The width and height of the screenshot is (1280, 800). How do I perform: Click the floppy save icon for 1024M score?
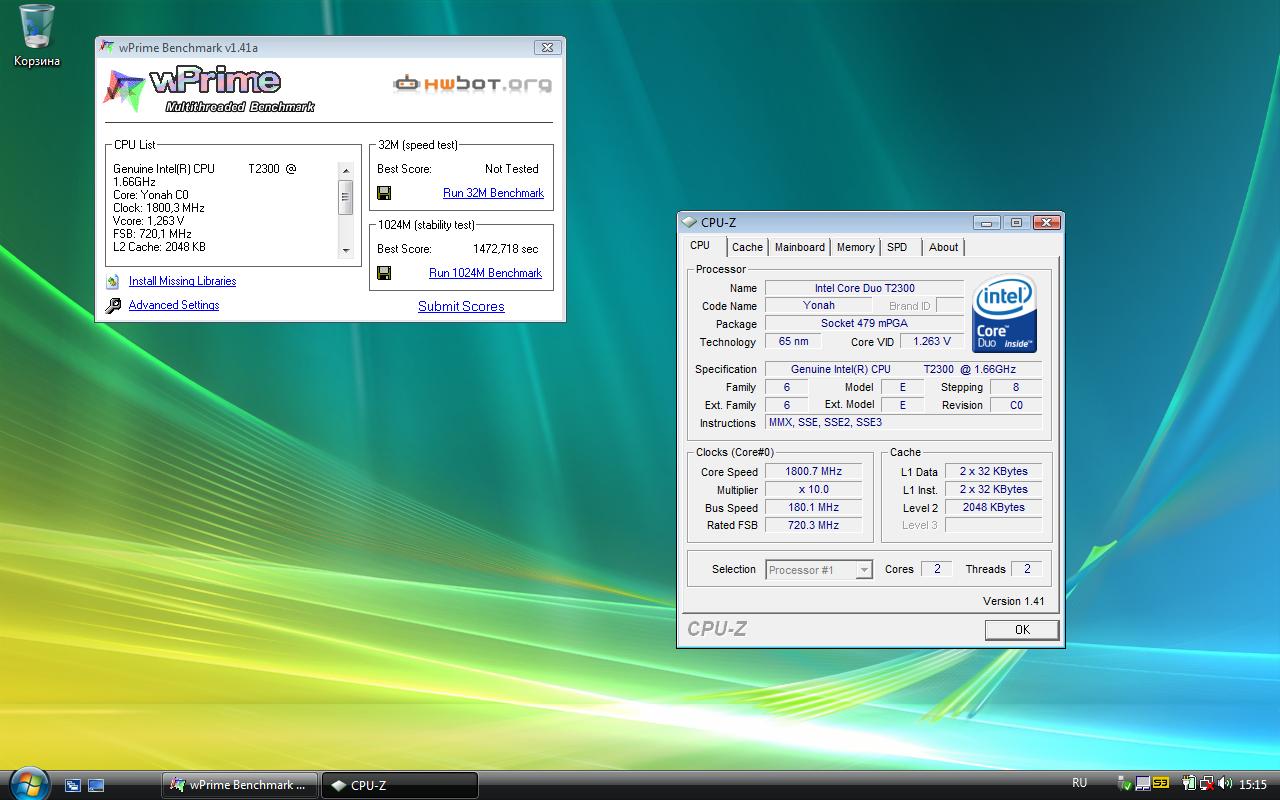[x=384, y=273]
